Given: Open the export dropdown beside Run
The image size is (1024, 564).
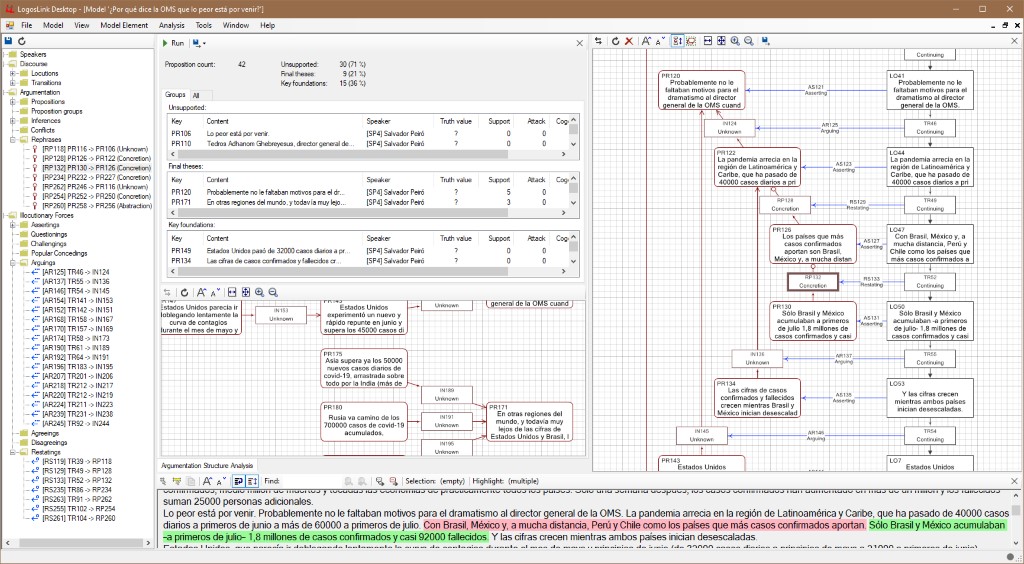Looking at the screenshot, I should [x=199, y=43].
